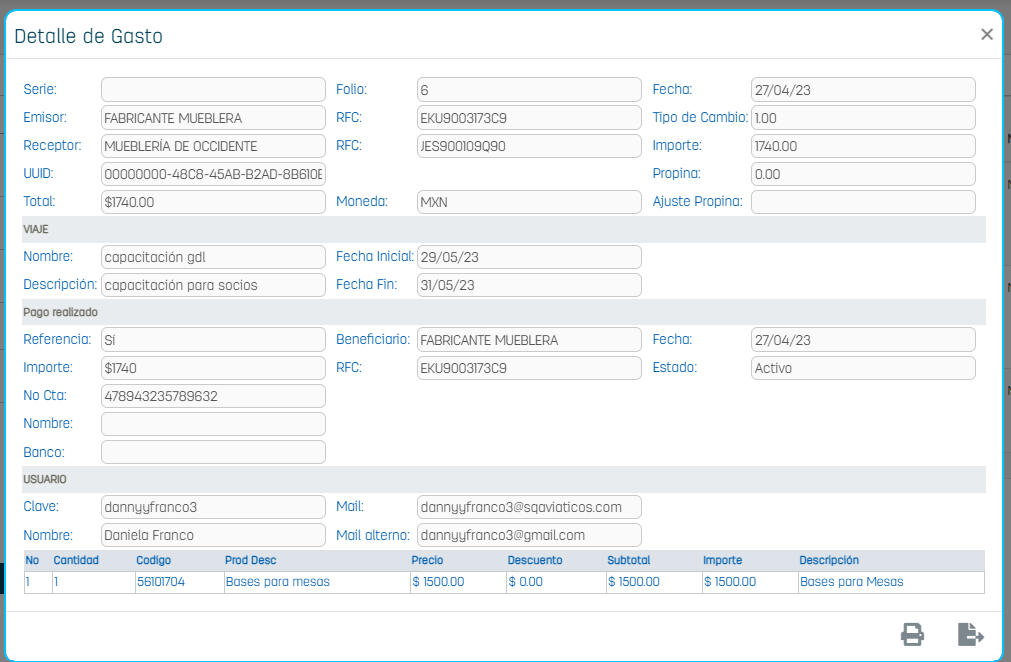This screenshot has height=662, width=1011.
Task: Select the Folio field showing 6
Action: pyautogui.click(x=529, y=90)
